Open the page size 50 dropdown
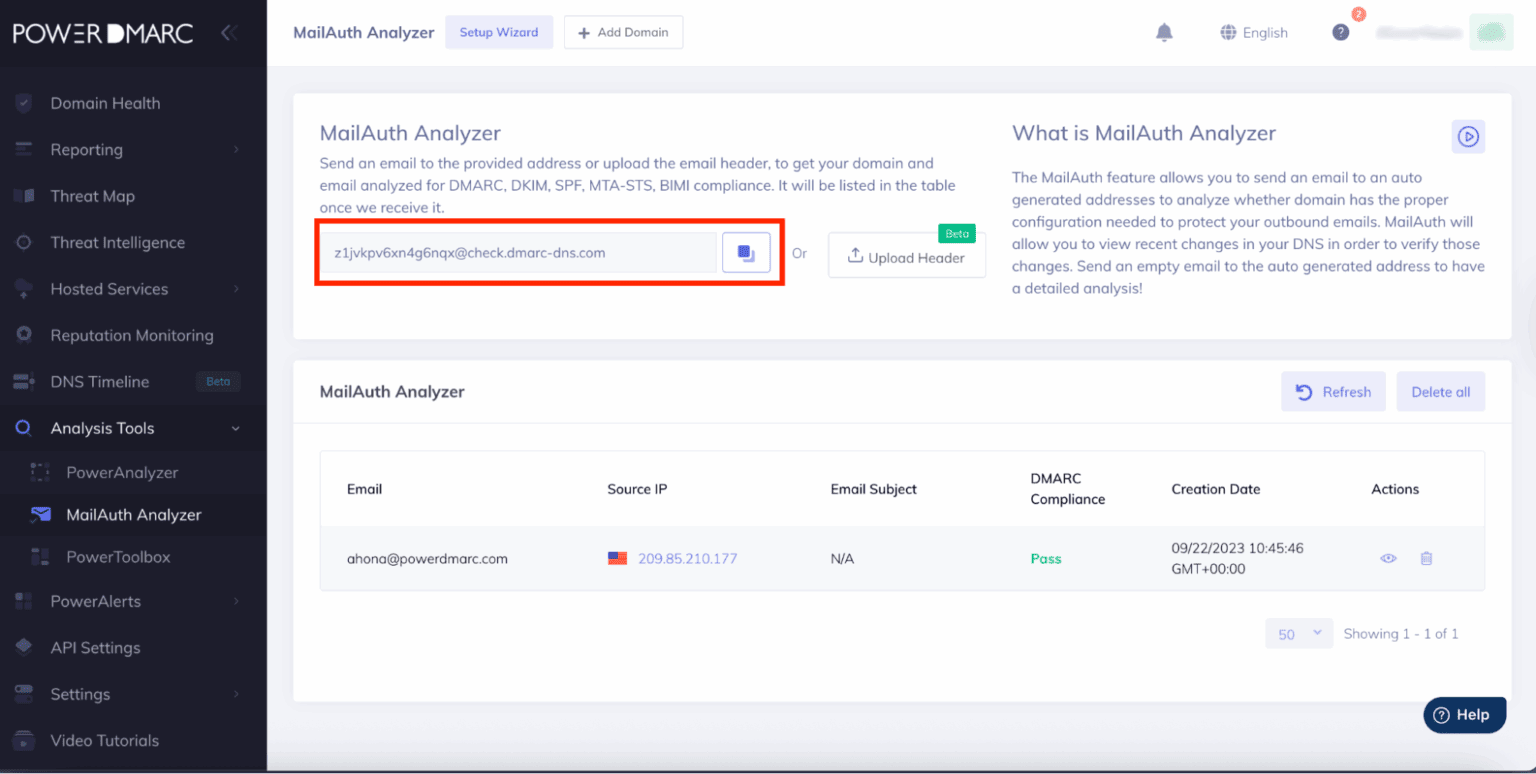Viewport: 1536px width, 774px height. [x=1298, y=633]
